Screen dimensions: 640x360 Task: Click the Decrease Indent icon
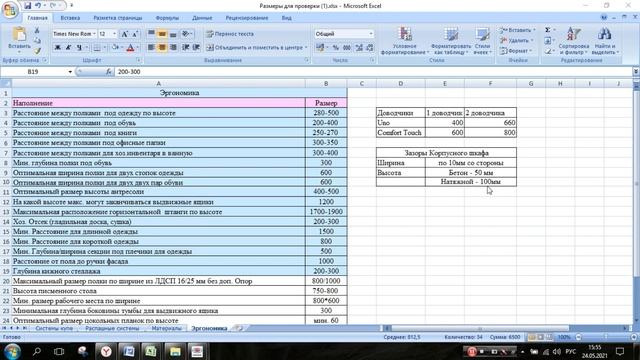pos(186,48)
